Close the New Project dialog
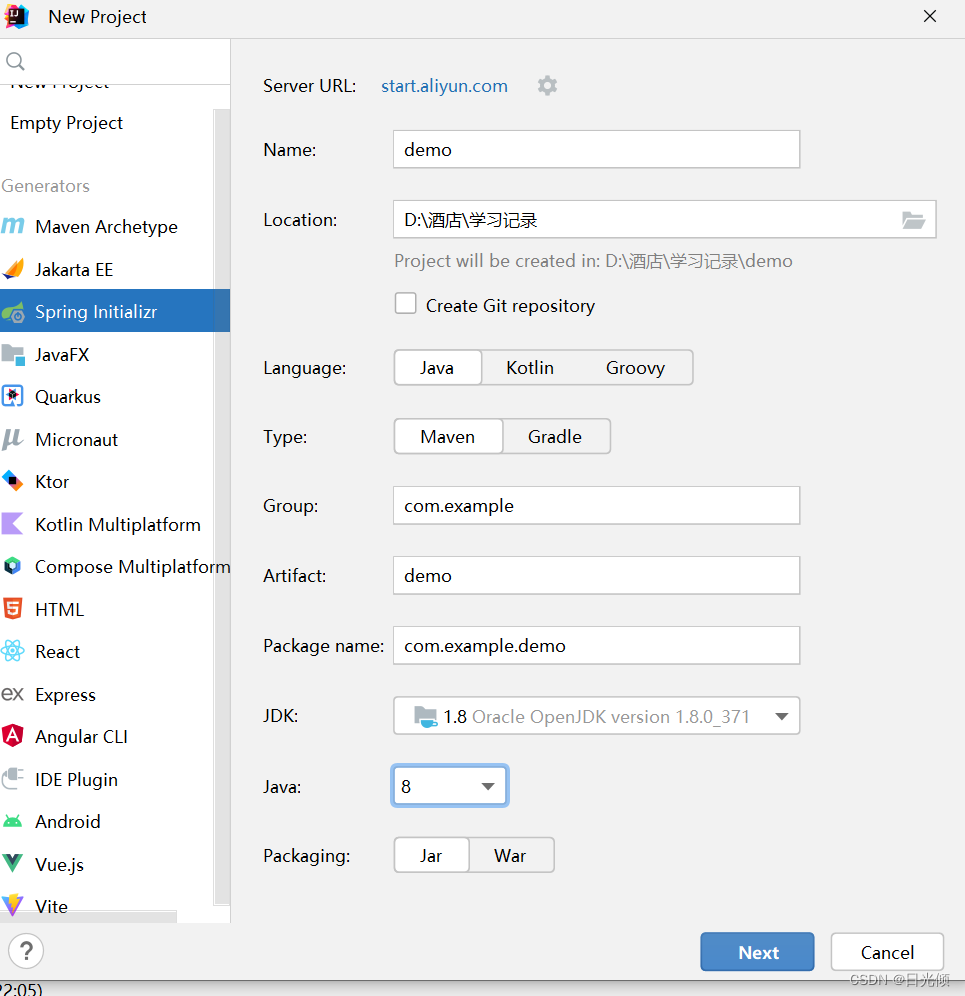Viewport: 965px width, 996px height. pos(929,17)
